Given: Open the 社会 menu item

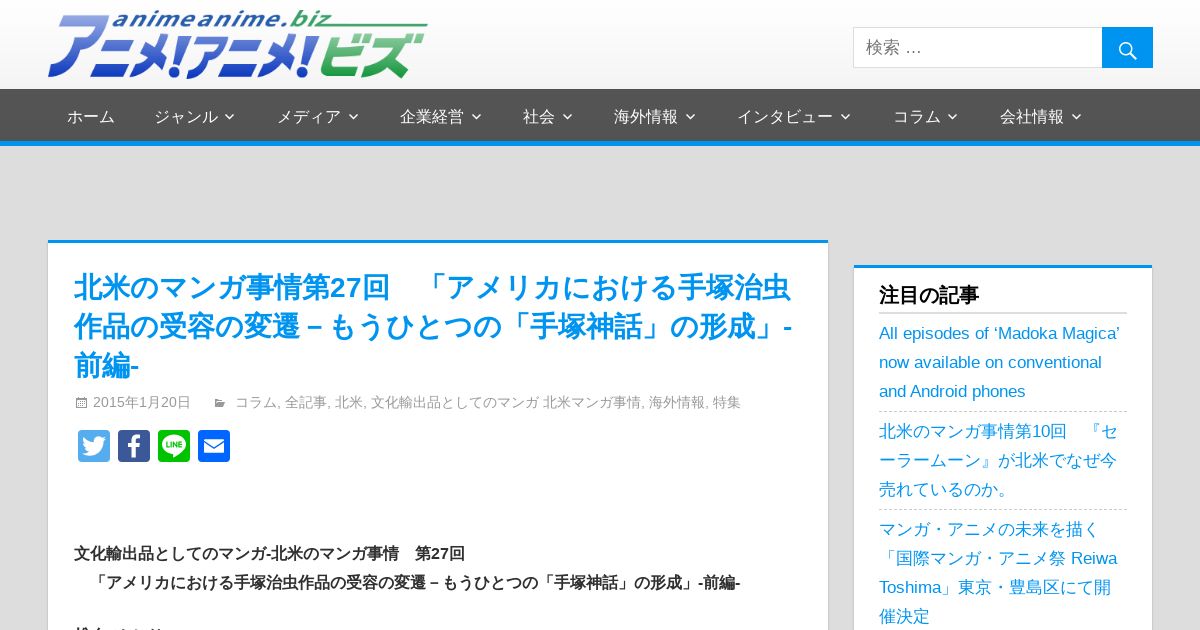Looking at the screenshot, I should [539, 117].
